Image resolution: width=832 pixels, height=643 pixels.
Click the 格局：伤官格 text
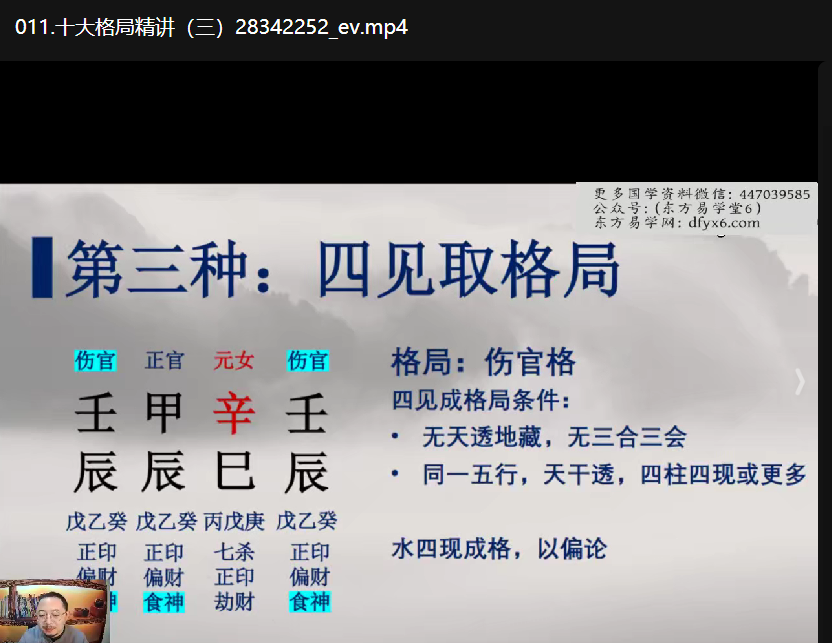[x=483, y=361]
